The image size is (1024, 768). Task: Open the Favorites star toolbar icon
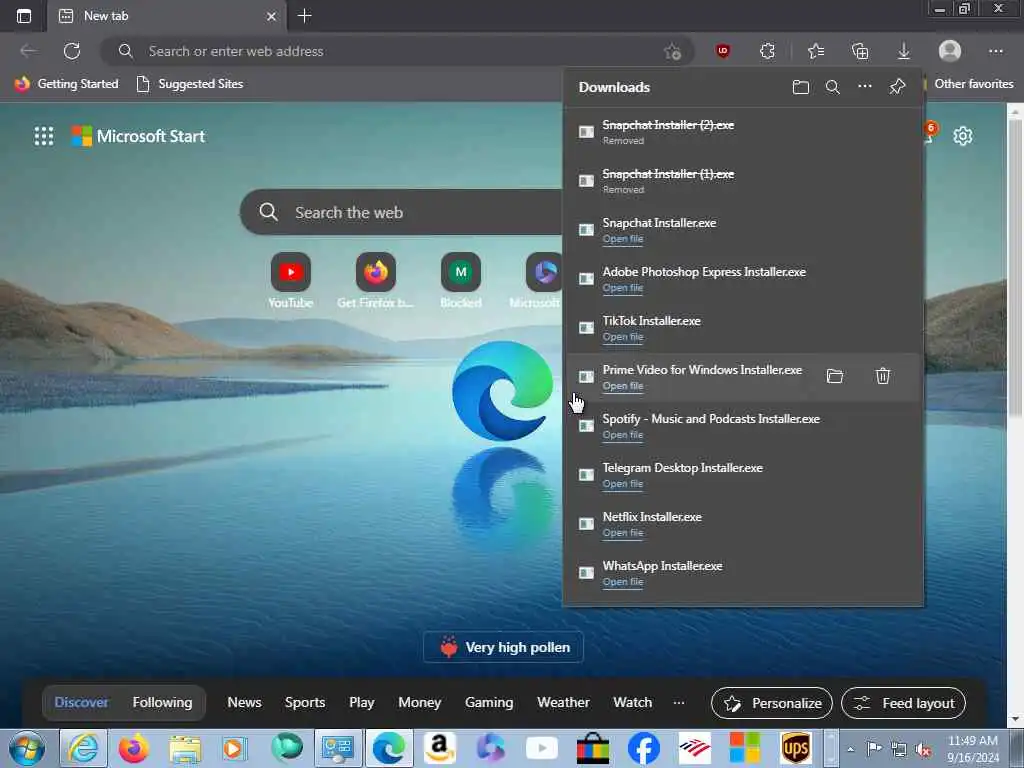(x=816, y=51)
